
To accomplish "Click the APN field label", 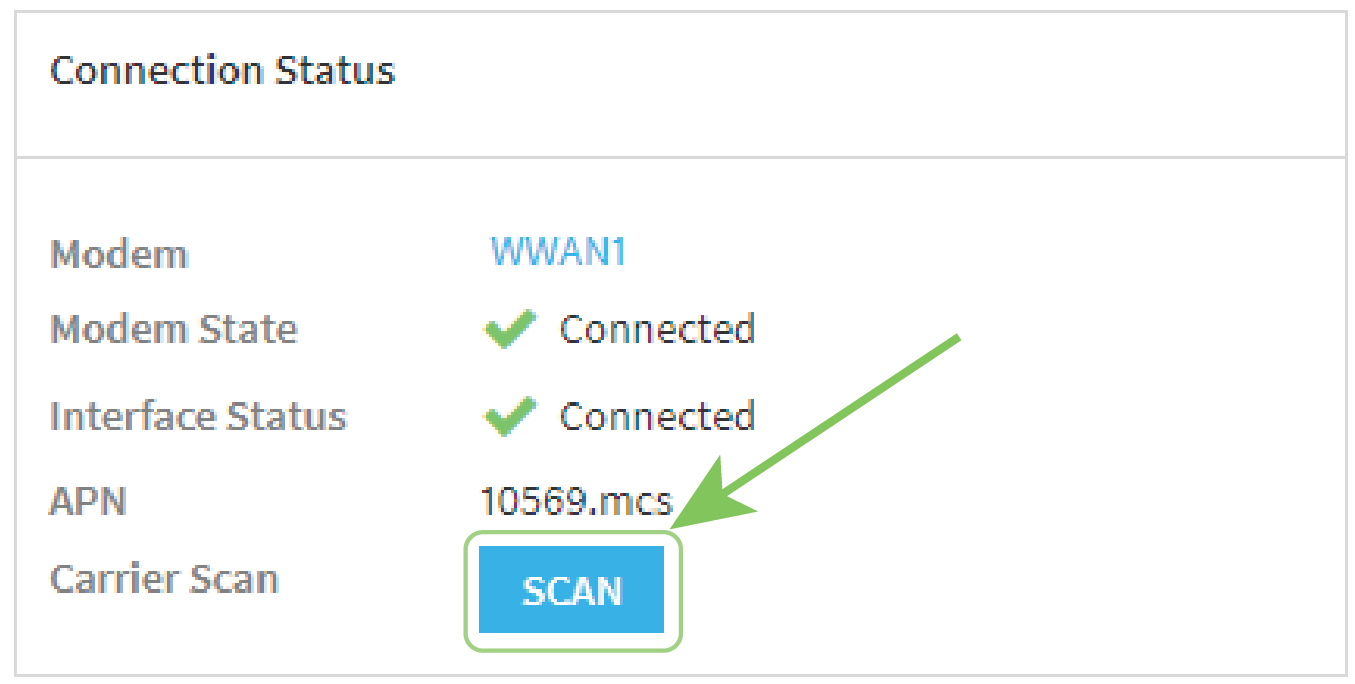I will (88, 500).
